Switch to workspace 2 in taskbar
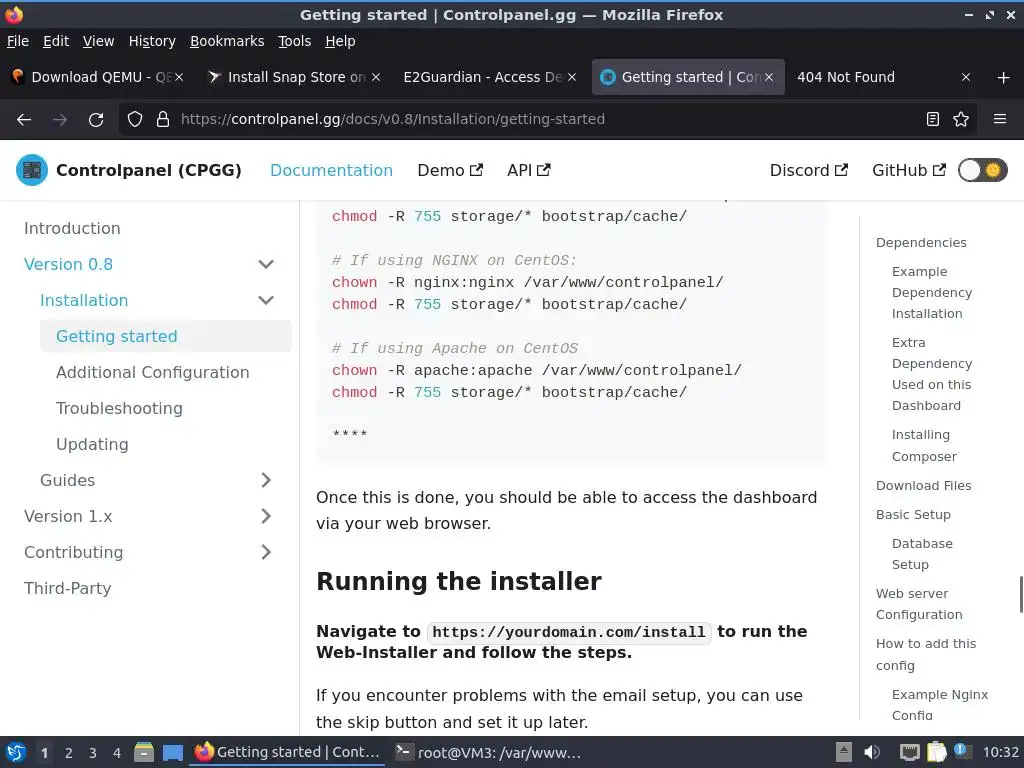Image resolution: width=1024 pixels, height=768 pixels. coord(69,753)
